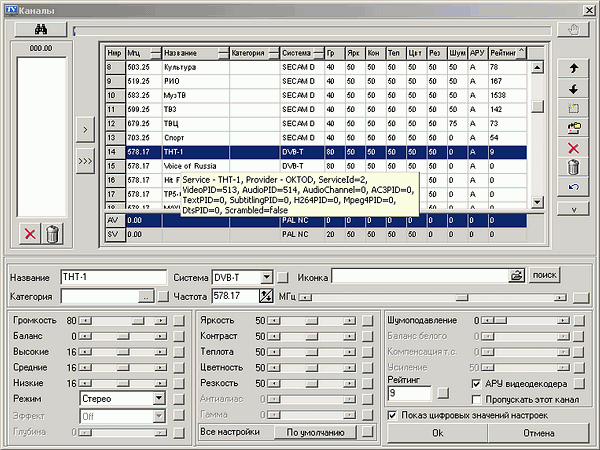Open the Система DVB-T dropdown
Viewport: 600px width, 450px height.
tap(266, 275)
